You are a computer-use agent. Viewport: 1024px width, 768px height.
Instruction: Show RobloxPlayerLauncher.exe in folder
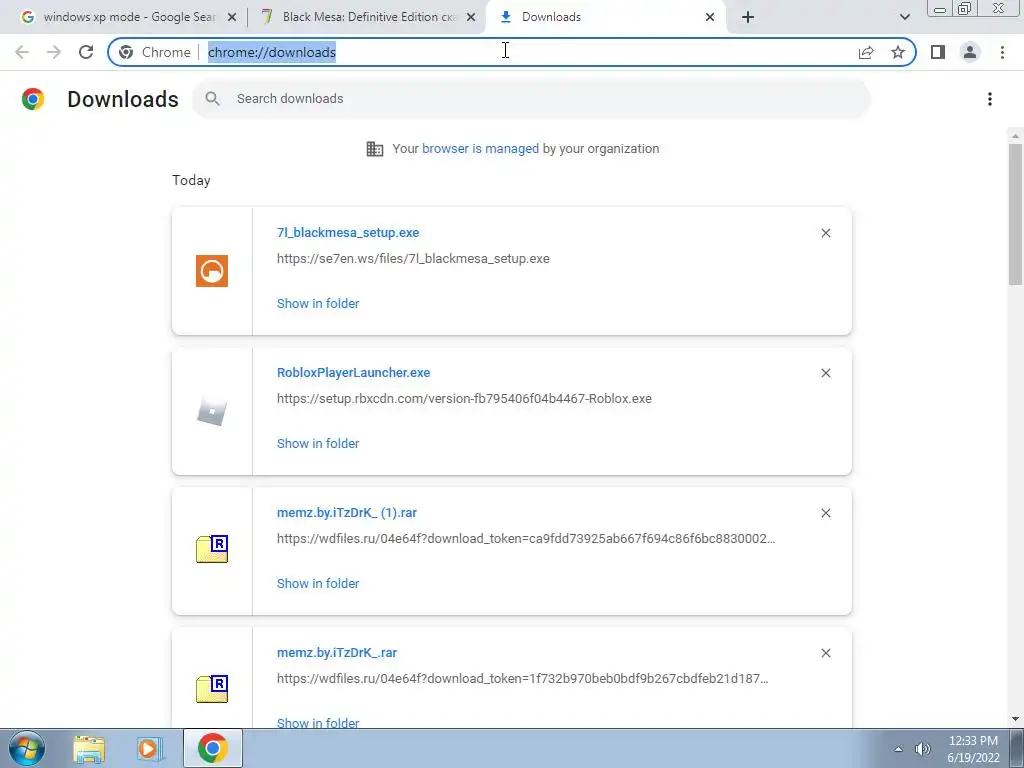(318, 443)
